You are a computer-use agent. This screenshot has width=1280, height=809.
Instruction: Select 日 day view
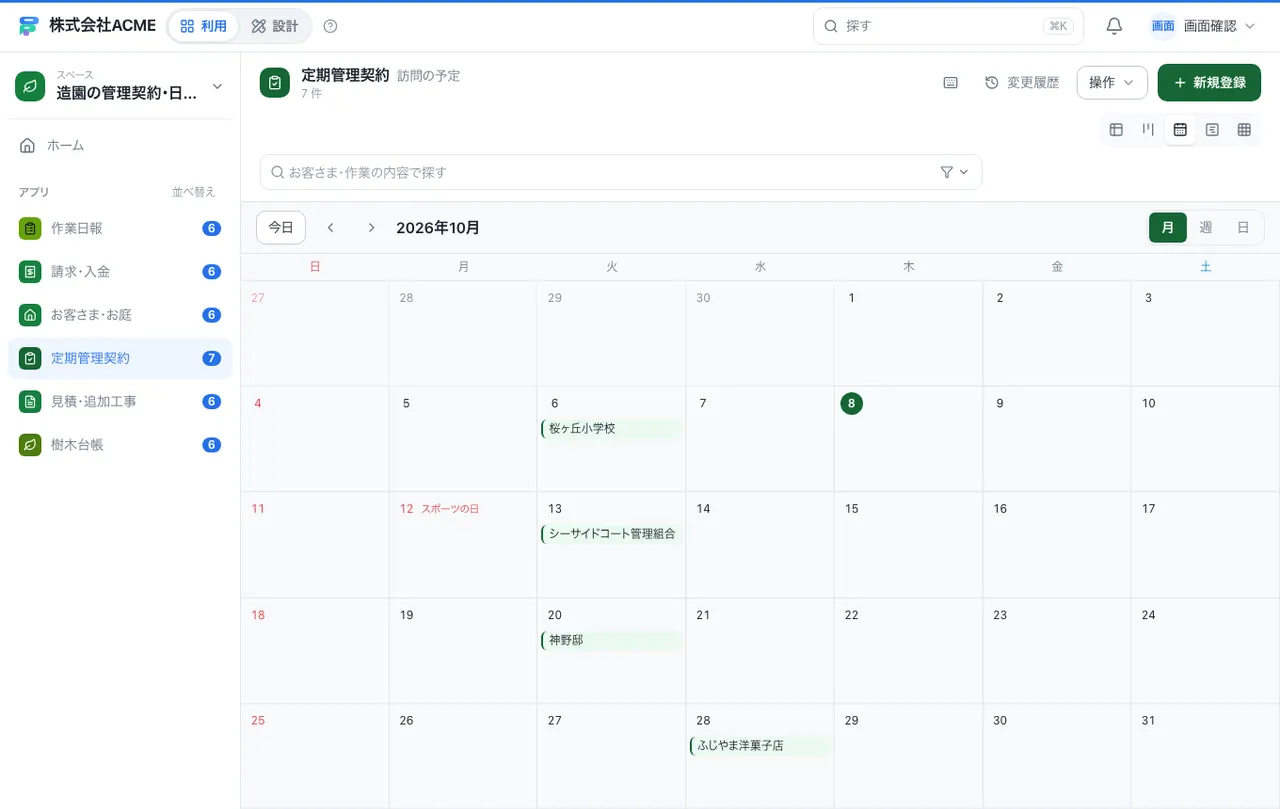(x=1243, y=228)
